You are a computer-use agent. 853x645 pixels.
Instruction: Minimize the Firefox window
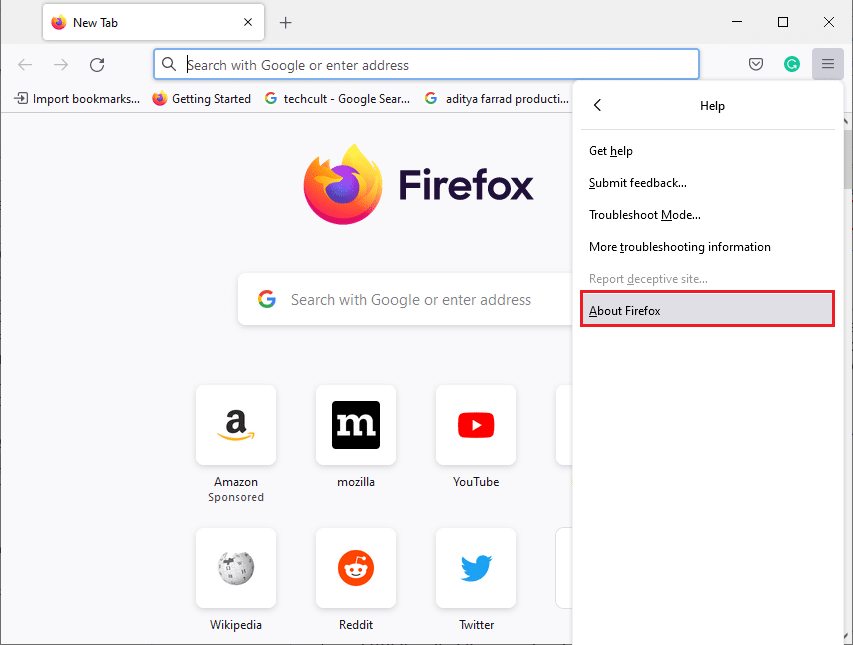tap(737, 22)
